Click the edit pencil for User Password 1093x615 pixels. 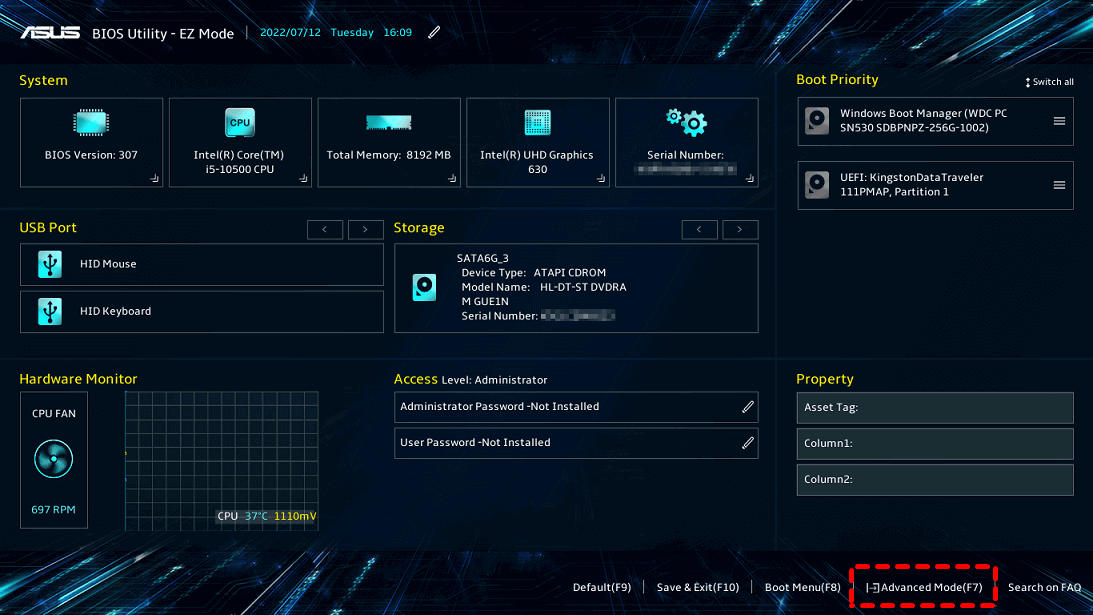[x=747, y=443]
